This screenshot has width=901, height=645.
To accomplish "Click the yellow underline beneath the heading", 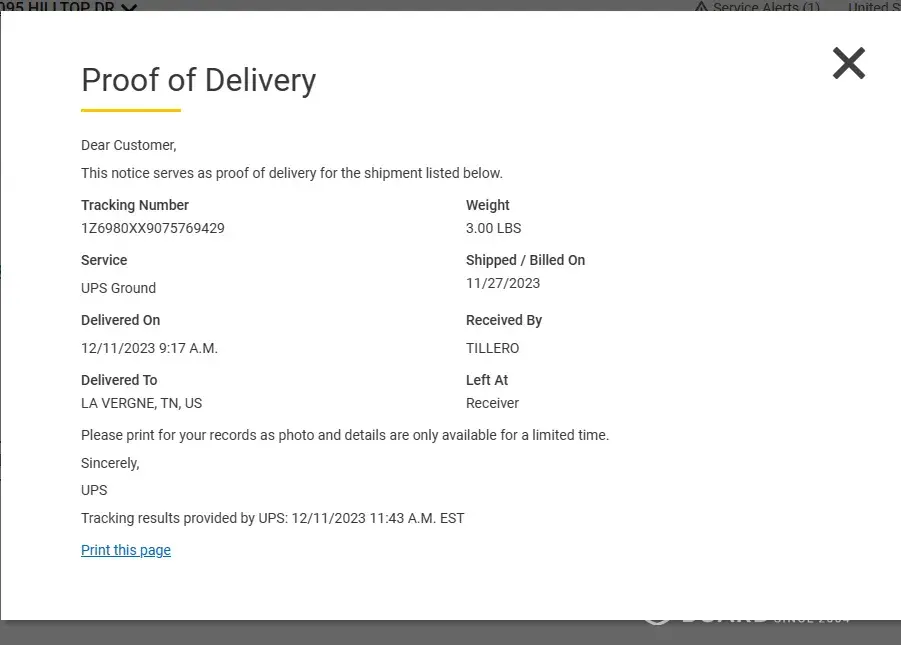I will tap(131, 110).
